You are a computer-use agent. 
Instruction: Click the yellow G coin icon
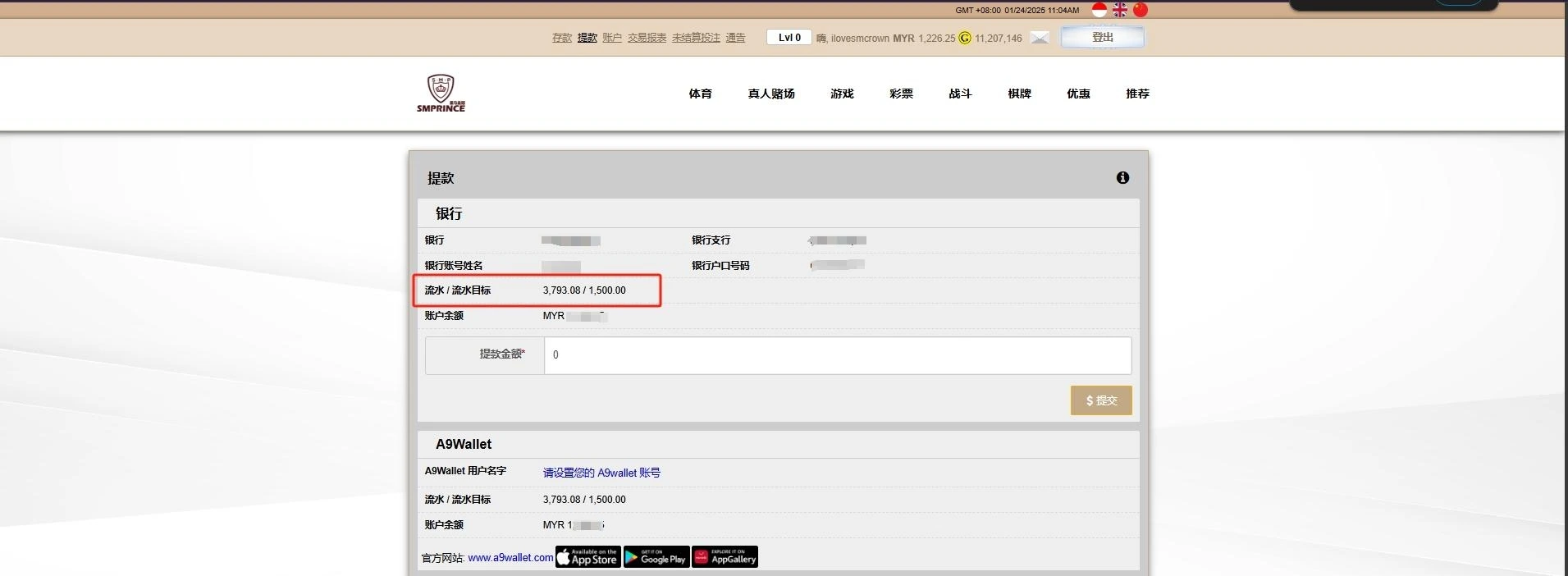(965, 38)
